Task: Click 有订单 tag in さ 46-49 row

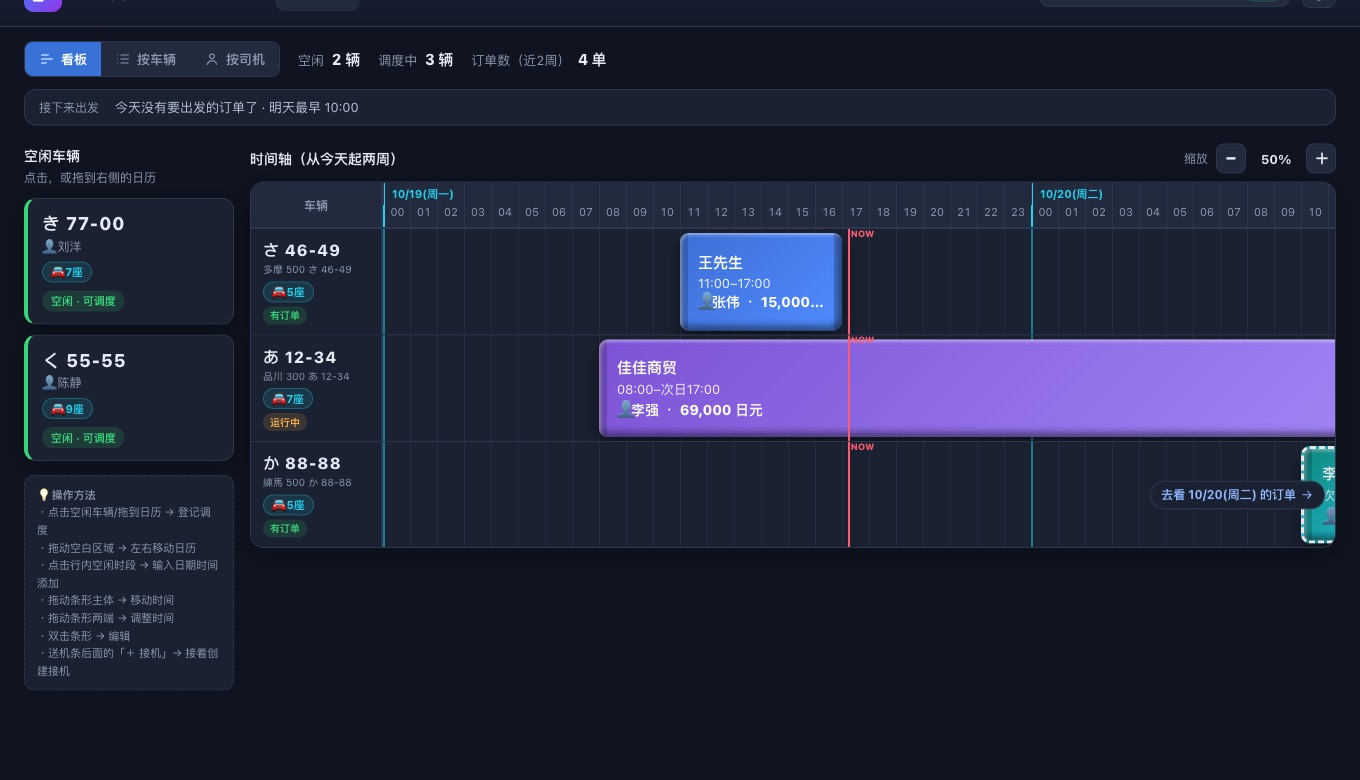Action: (285, 316)
